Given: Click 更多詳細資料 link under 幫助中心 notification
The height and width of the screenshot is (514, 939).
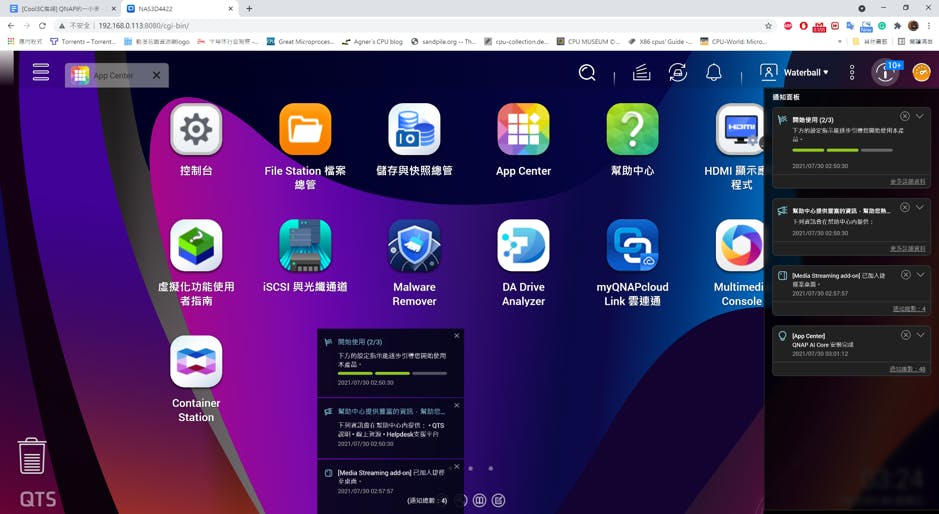Looking at the screenshot, I should (907, 249).
